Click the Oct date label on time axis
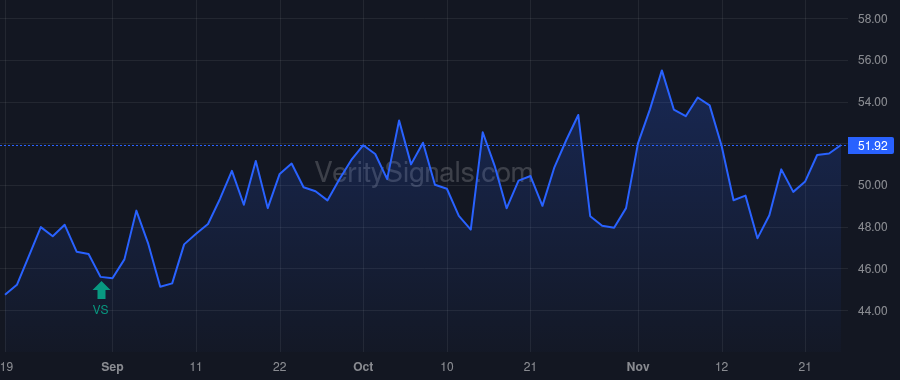The width and height of the screenshot is (900, 380). pos(363,367)
